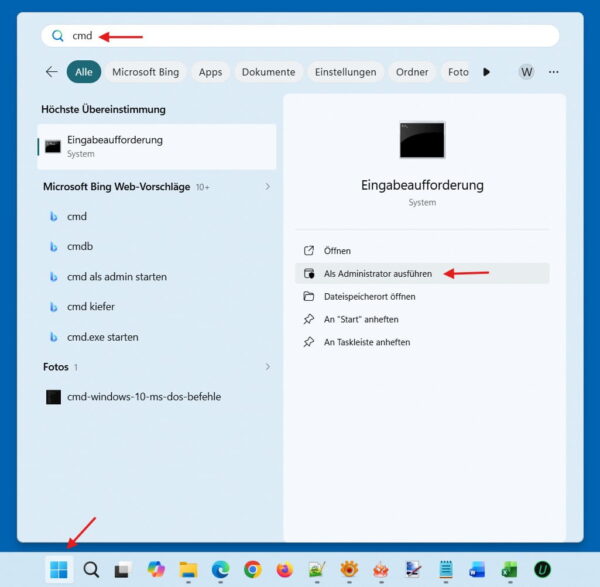The width and height of the screenshot is (600, 587).
Task: Click the Windows Start button
Action: click(59, 569)
